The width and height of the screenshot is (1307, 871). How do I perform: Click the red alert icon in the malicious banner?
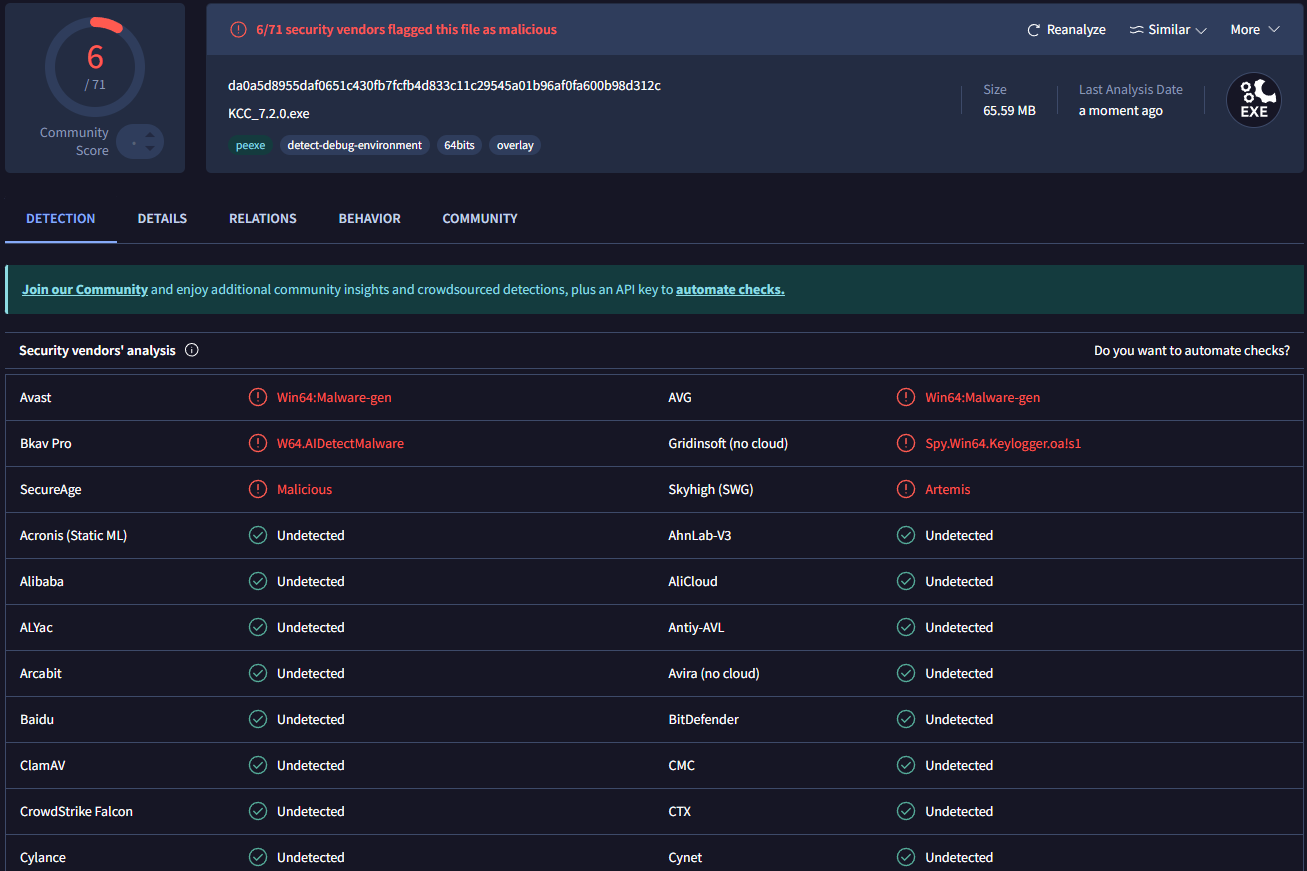point(238,30)
